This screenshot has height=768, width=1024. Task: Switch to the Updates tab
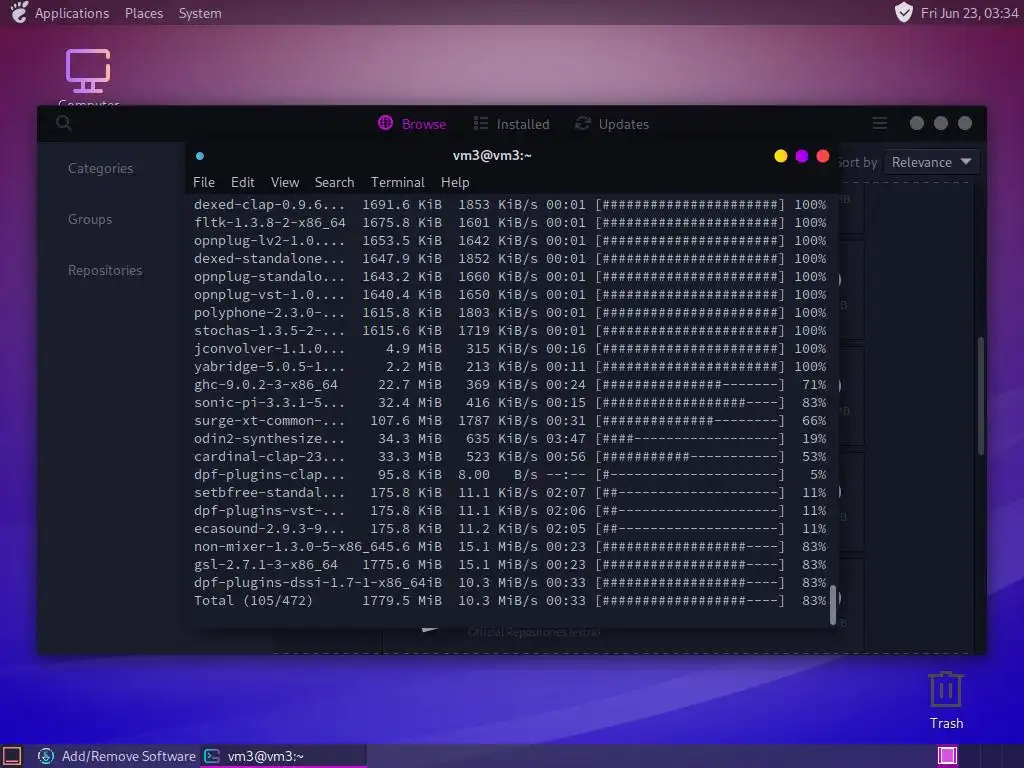[x=612, y=124]
